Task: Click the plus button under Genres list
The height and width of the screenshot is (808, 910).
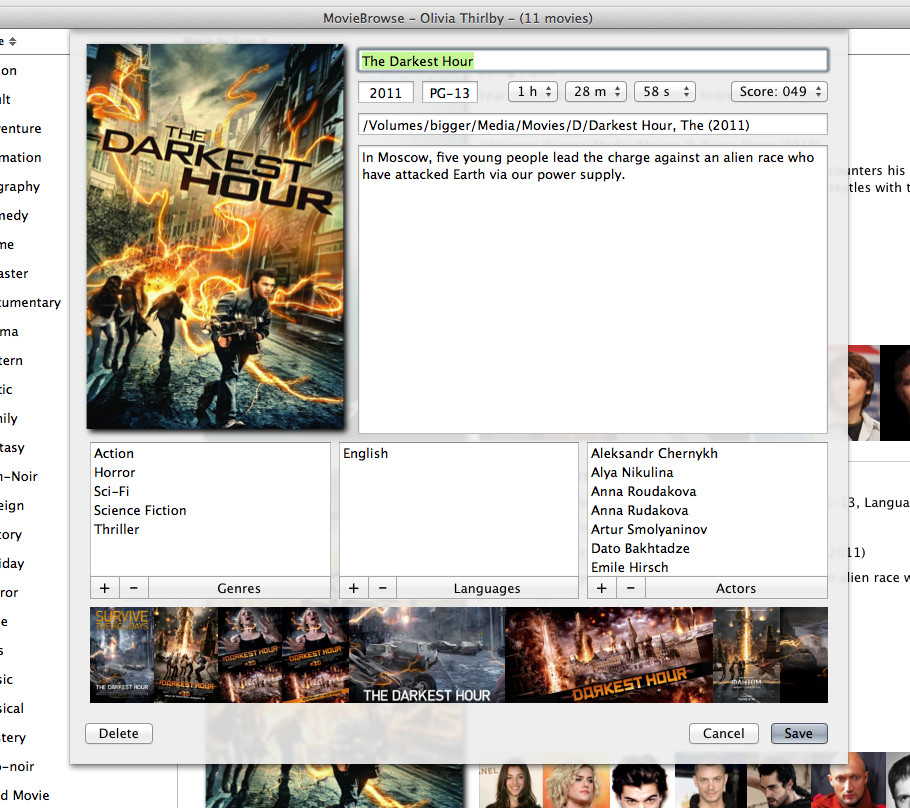Action: tap(105, 588)
